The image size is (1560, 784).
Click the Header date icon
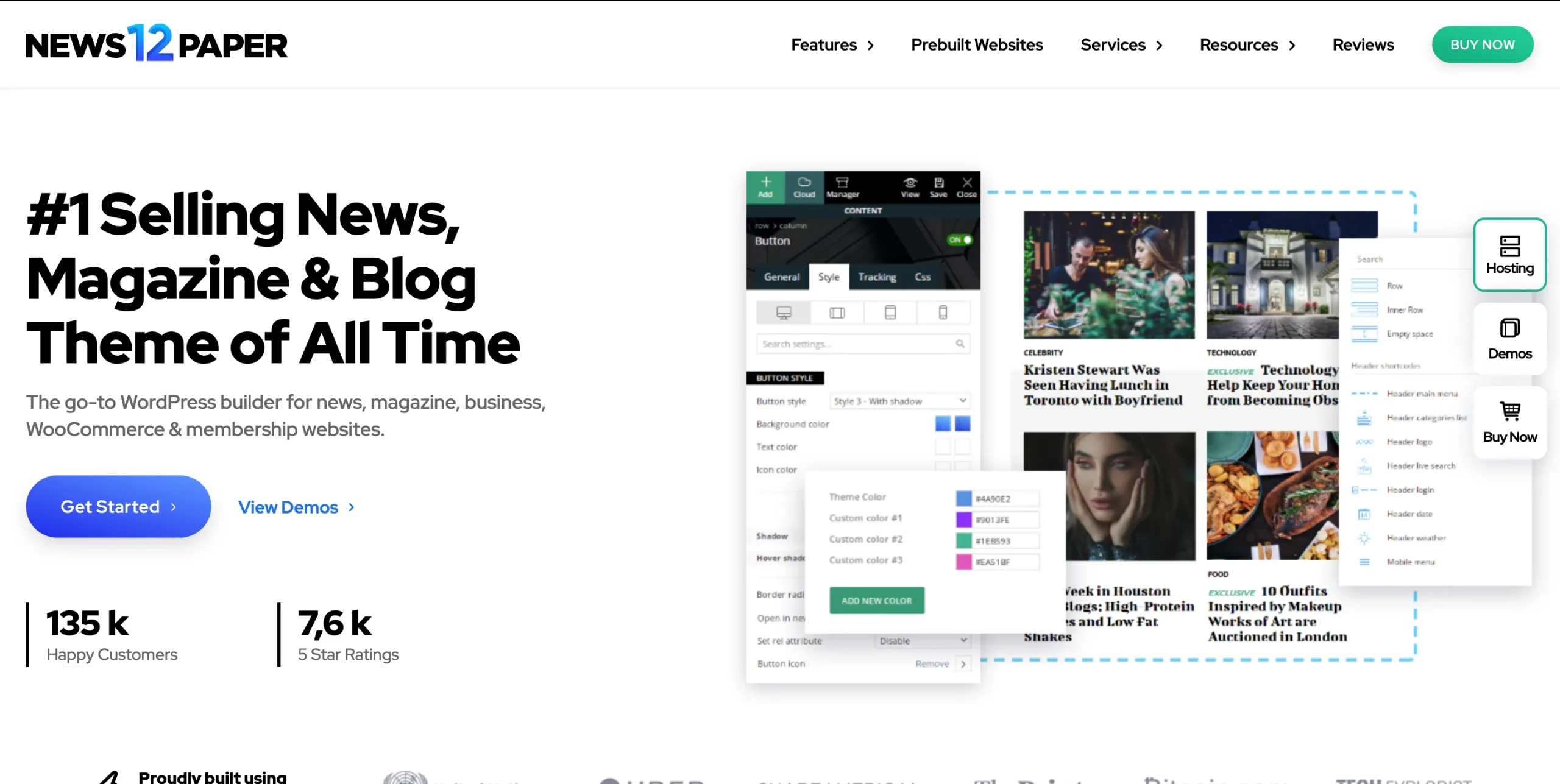[1364, 514]
